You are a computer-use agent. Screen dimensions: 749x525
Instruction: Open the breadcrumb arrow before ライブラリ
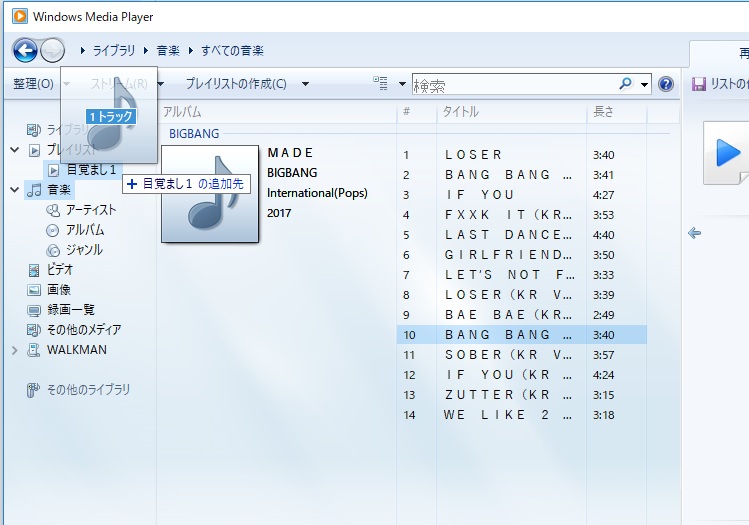(x=83, y=50)
